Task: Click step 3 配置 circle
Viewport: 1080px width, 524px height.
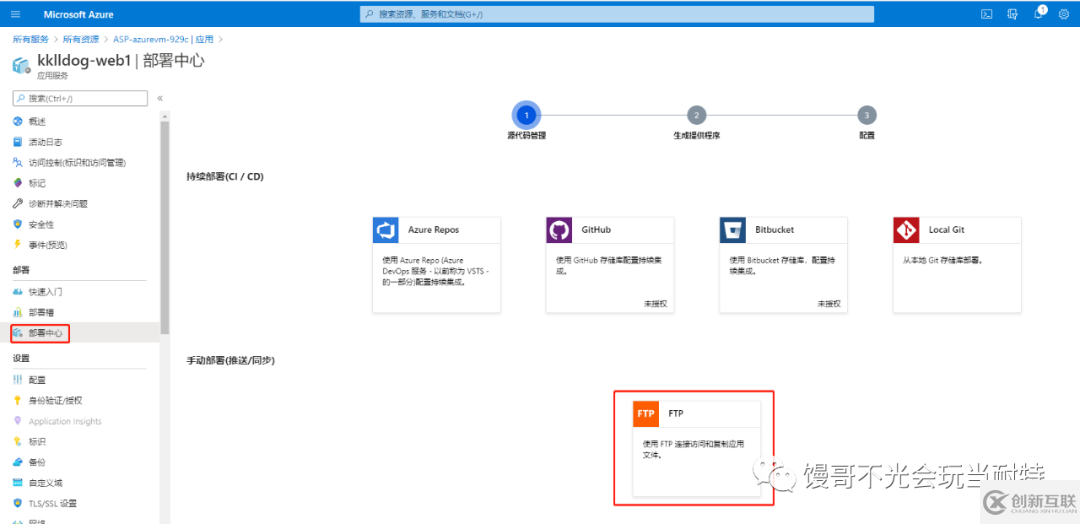Action: 866,115
